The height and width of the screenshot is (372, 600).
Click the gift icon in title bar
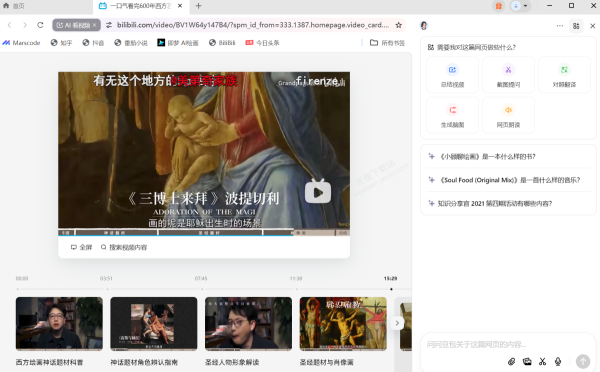[499, 6]
